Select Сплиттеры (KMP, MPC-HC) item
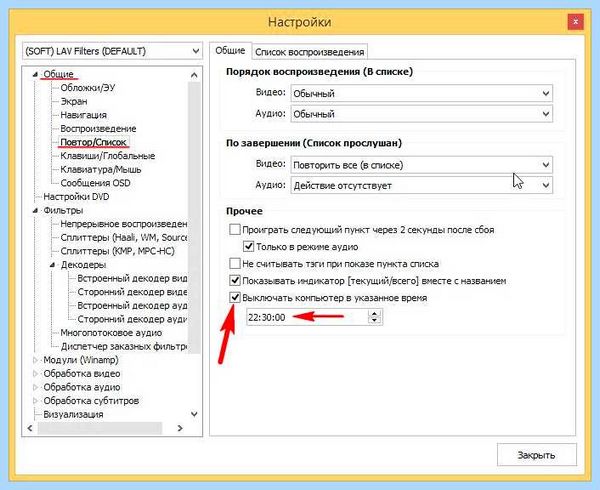The width and height of the screenshot is (600, 490). click(x=117, y=251)
